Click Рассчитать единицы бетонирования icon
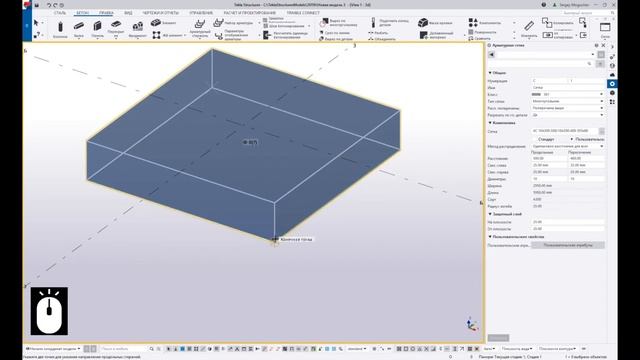 267,36
